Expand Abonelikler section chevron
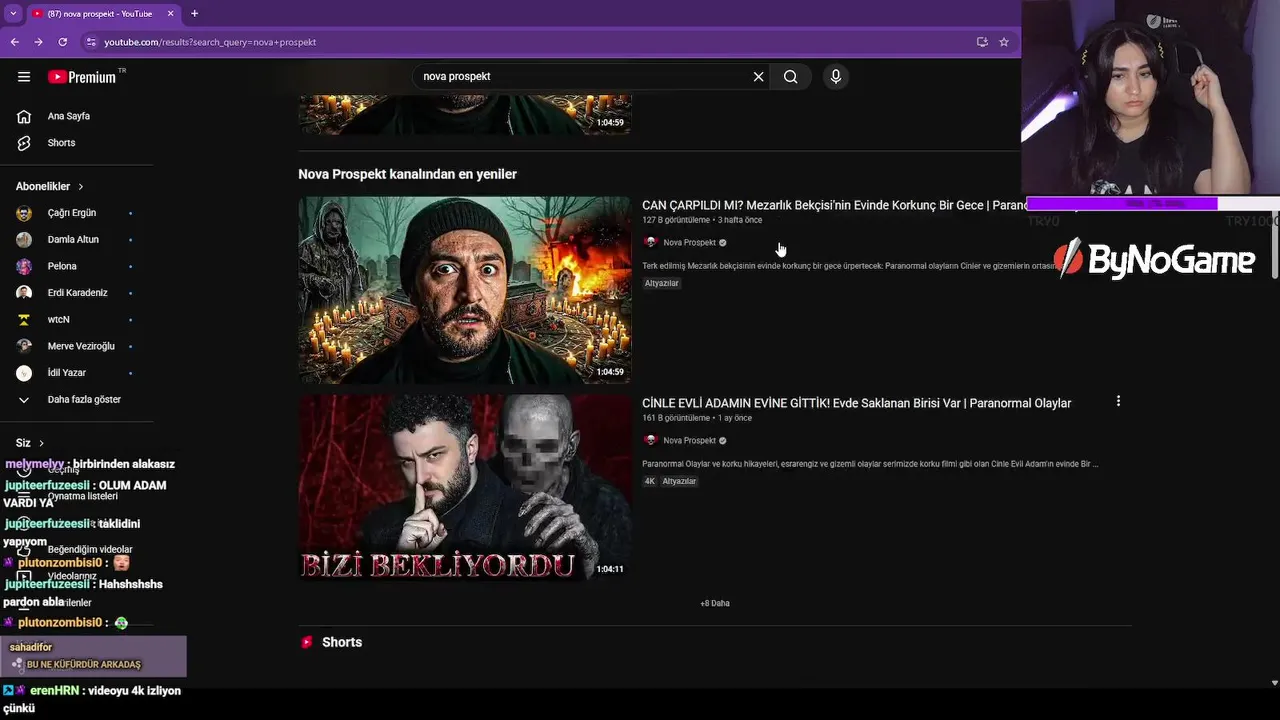This screenshot has width=1280, height=720. 81,186
